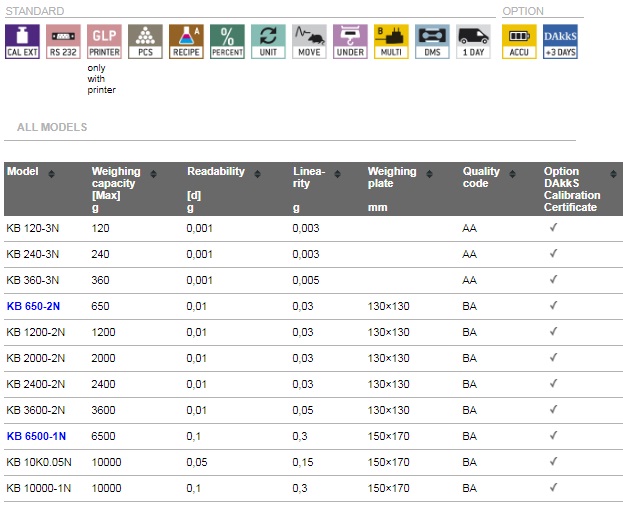This screenshot has width=623, height=510.
Task: Select the DAkkS +3 days option icon
Action: tap(559, 41)
